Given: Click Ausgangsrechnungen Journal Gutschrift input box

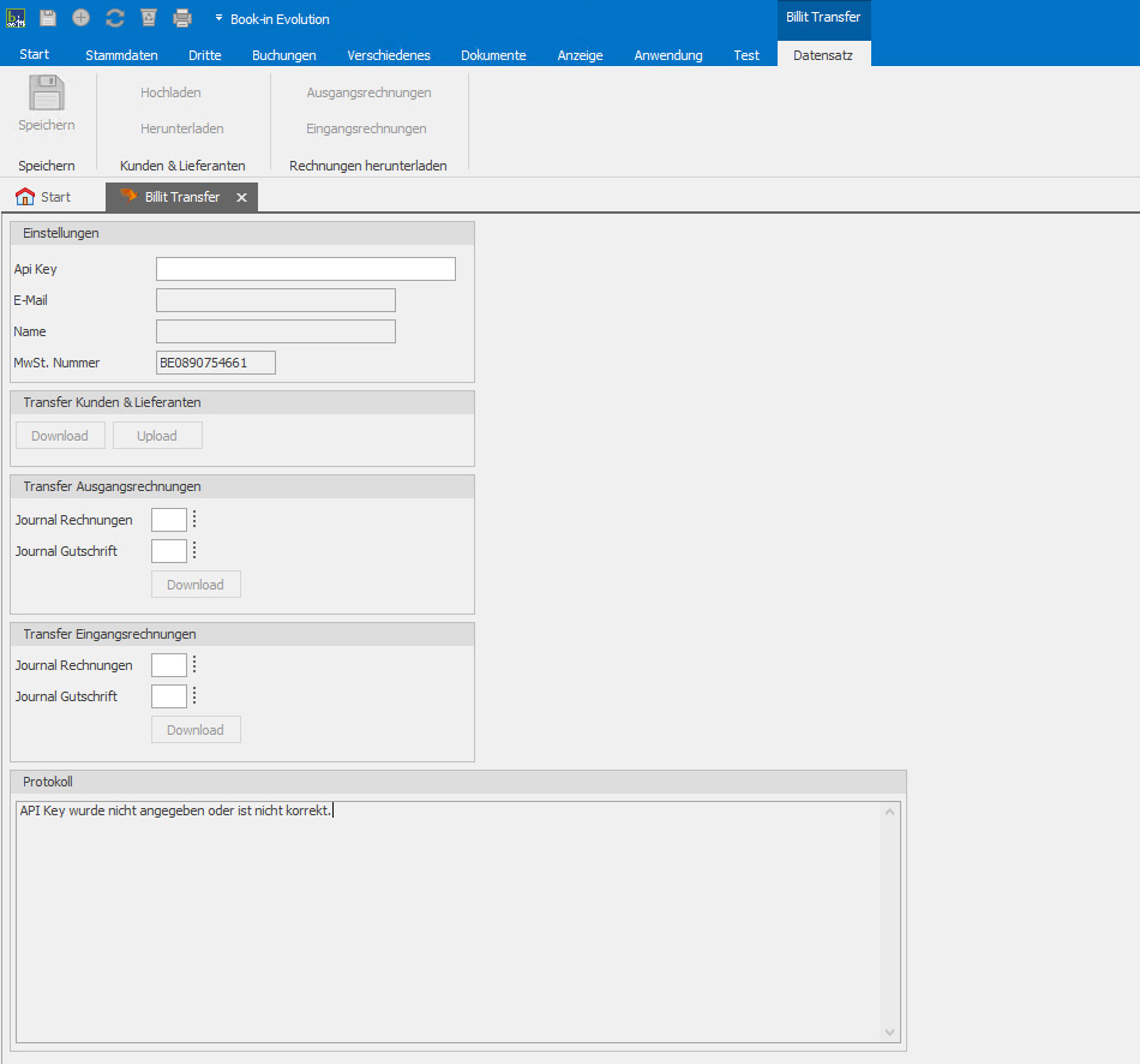Looking at the screenshot, I should click(169, 551).
